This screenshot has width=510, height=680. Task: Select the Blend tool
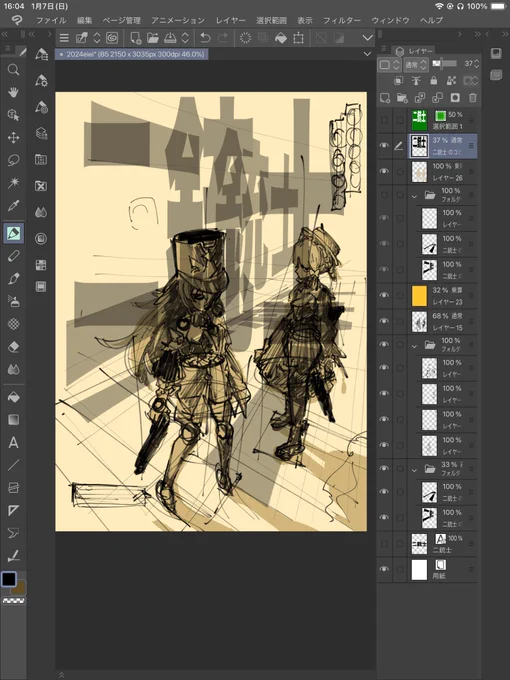[x=13, y=369]
